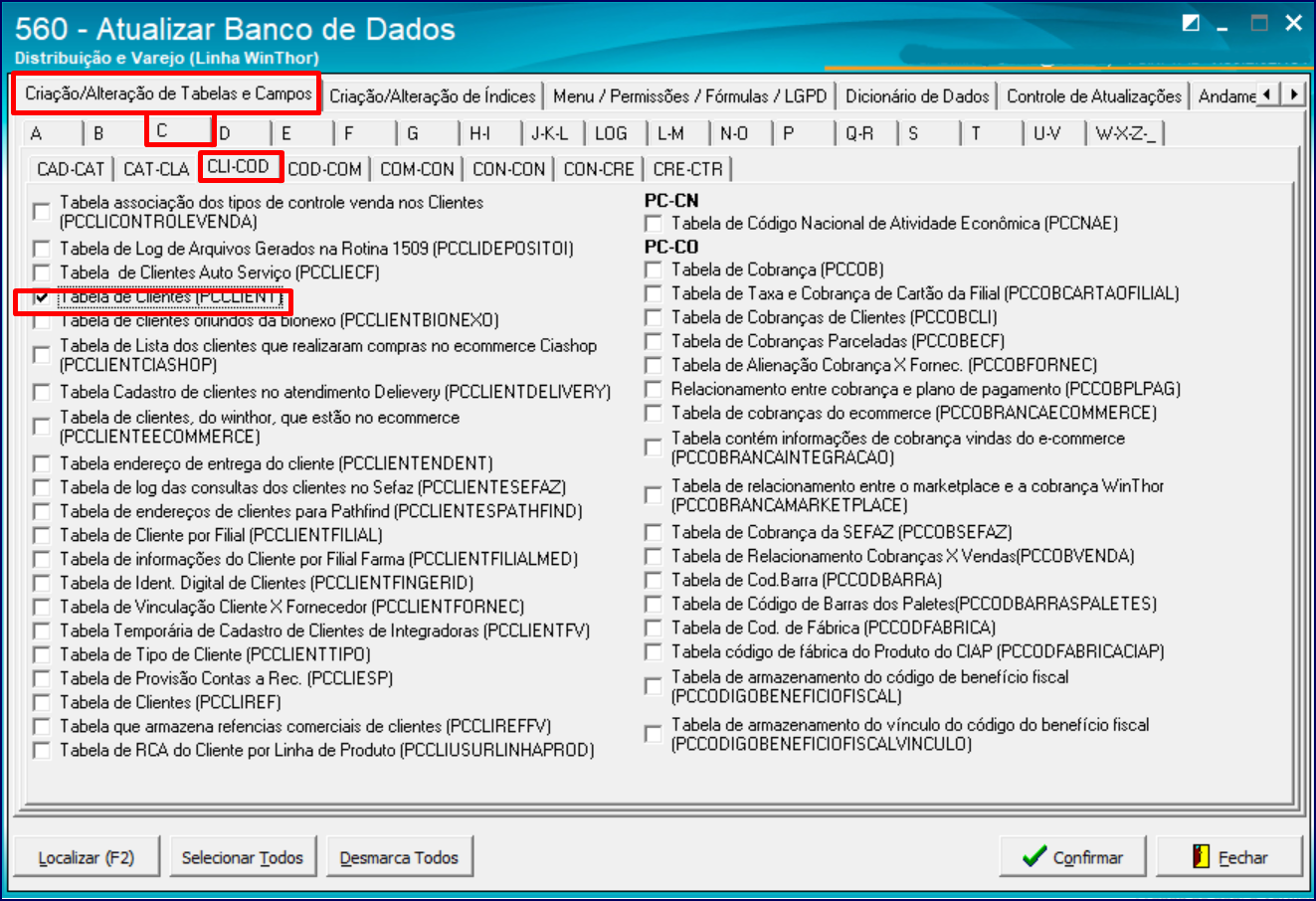Screen dimensions: 1316x901
Task: Click the PC-CO group heading
Action: 671,247
